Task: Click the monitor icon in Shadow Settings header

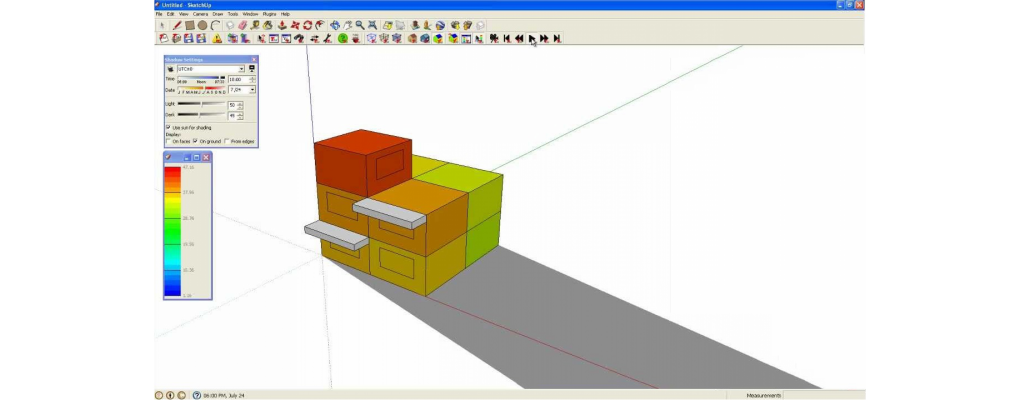Action: (252, 69)
